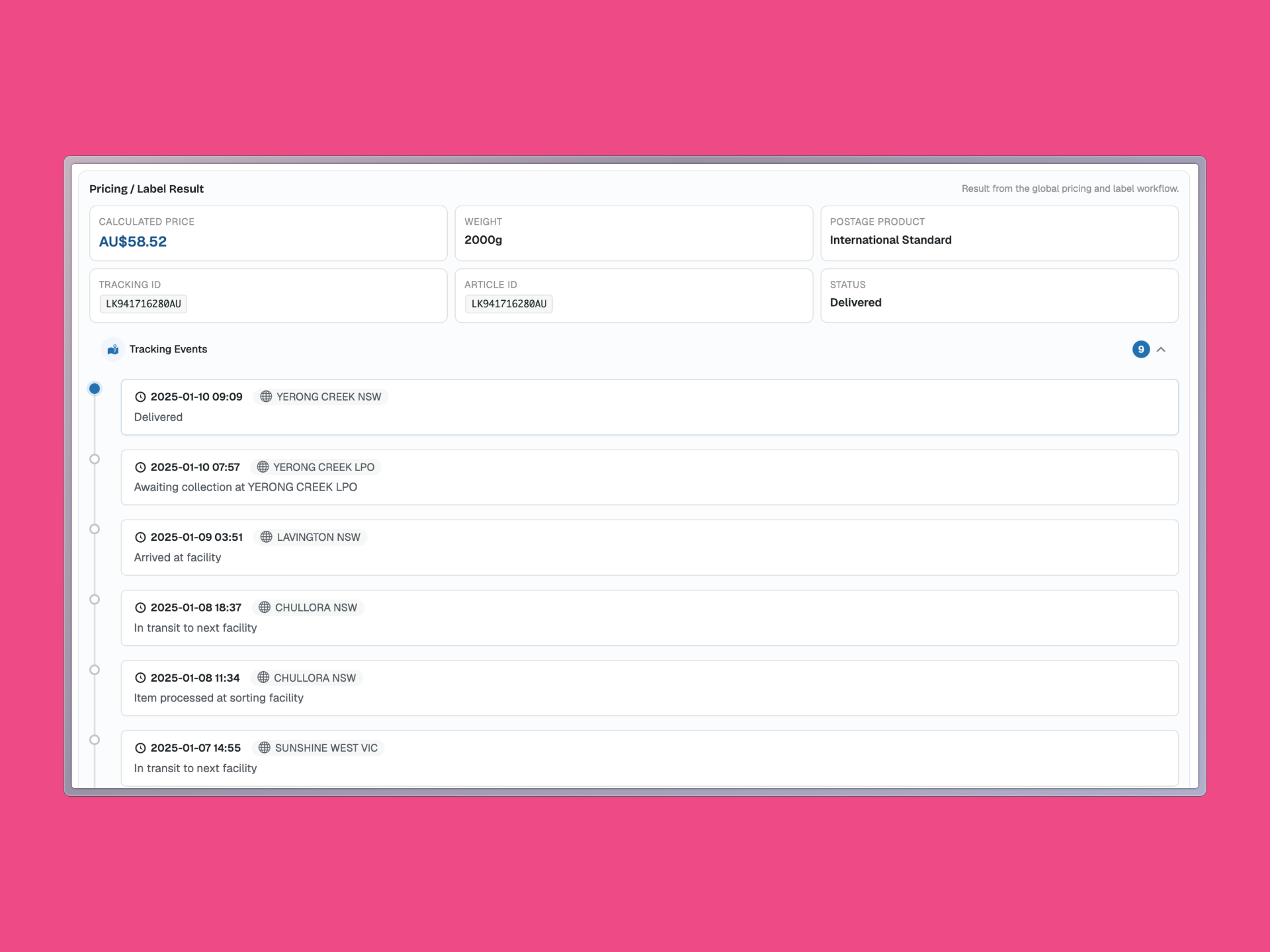Click the calculated price AU$58.52
Screen dimensions: 1270x952
(133, 241)
